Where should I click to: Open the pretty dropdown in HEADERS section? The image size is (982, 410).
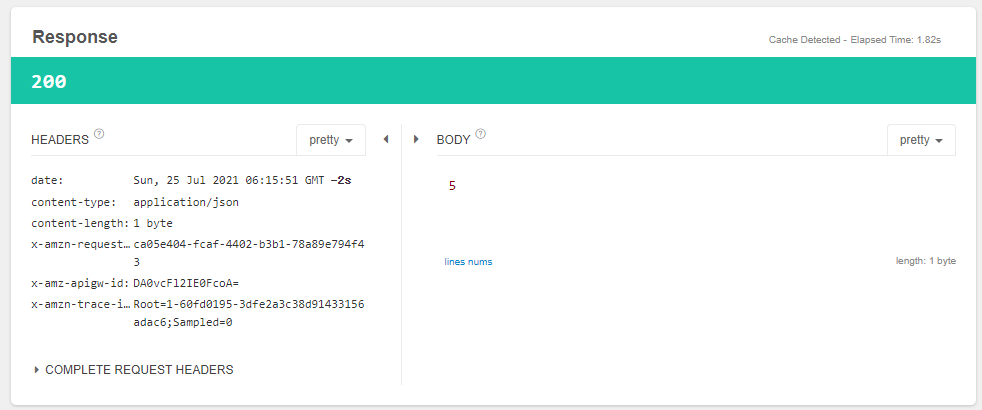click(x=331, y=140)
